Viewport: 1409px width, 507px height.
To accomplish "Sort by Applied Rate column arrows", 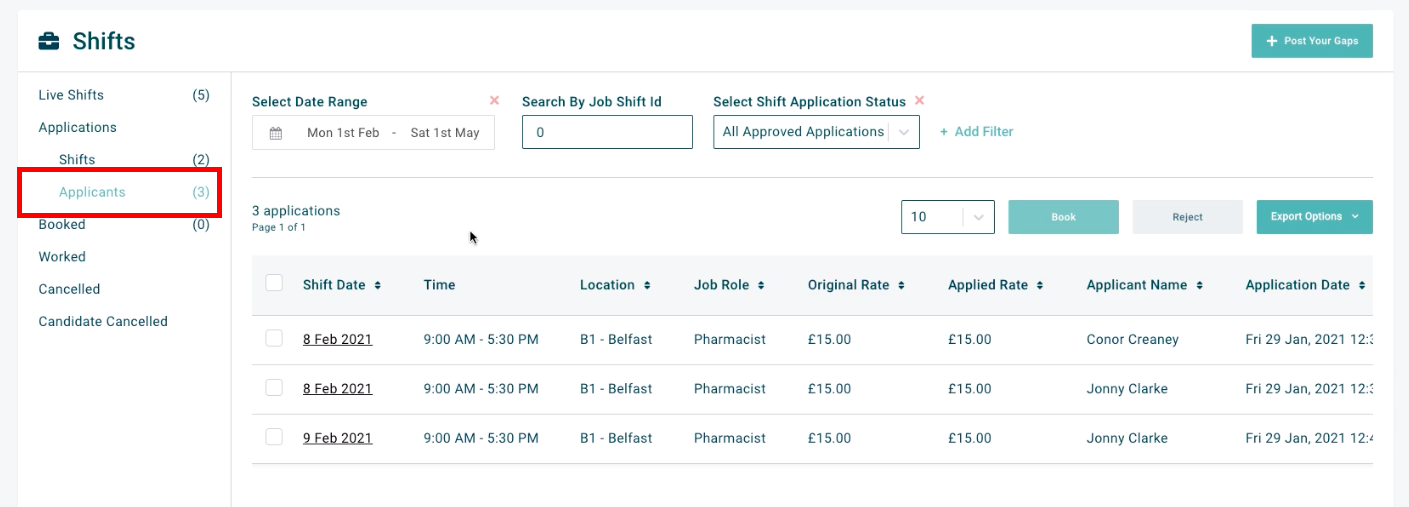I will (x=1040, y=286).
